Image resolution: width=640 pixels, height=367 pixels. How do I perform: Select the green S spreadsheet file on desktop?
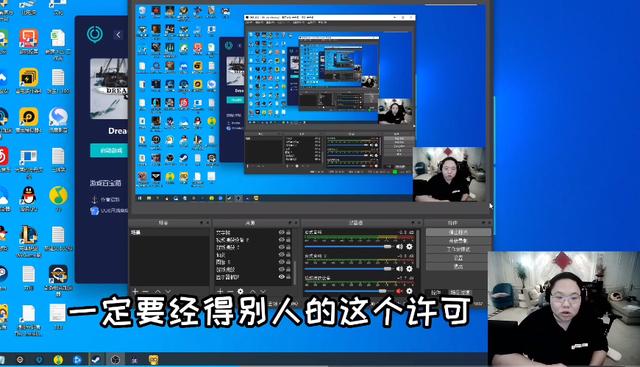coord(58,38)
